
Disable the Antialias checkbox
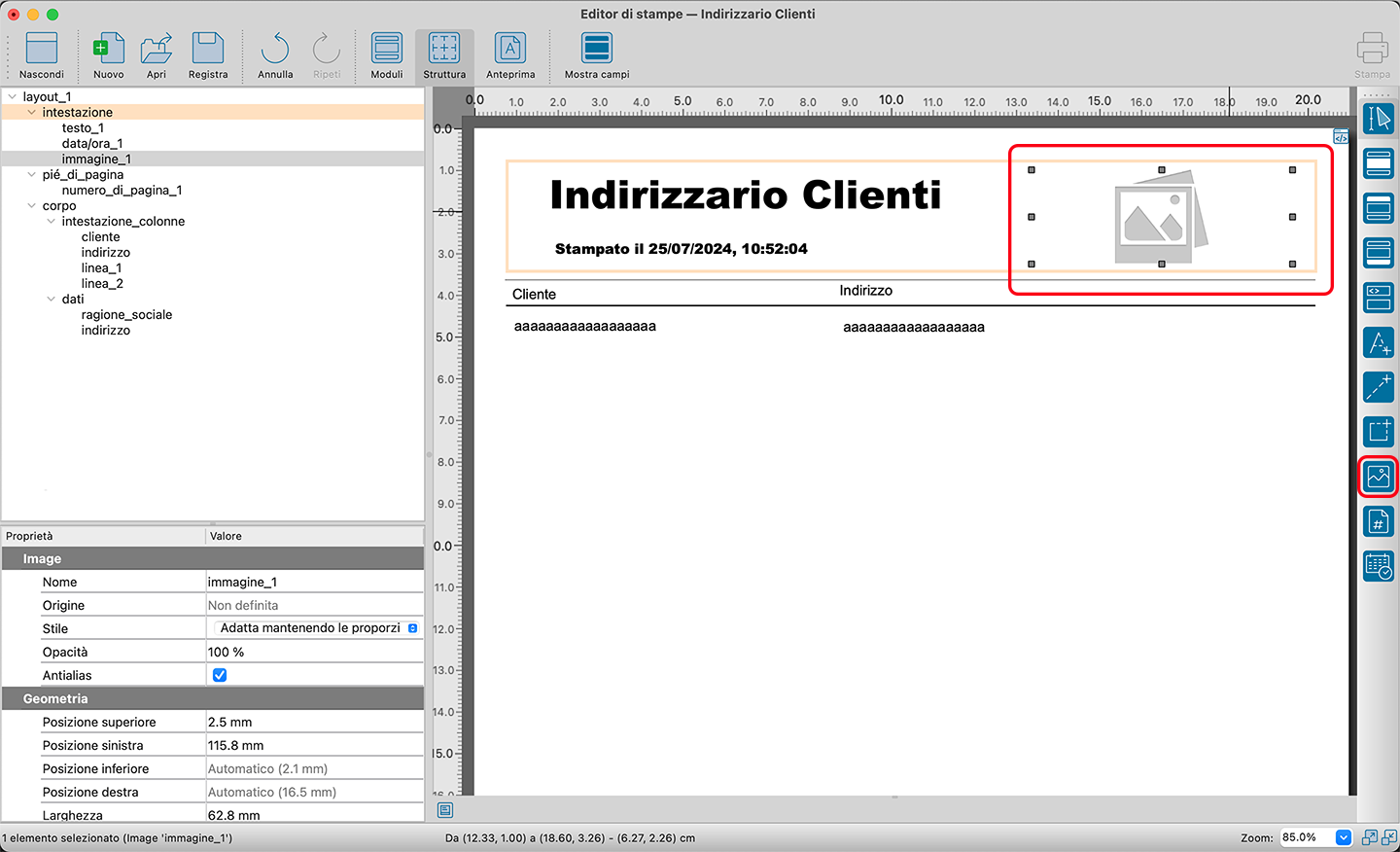[220, 675]
